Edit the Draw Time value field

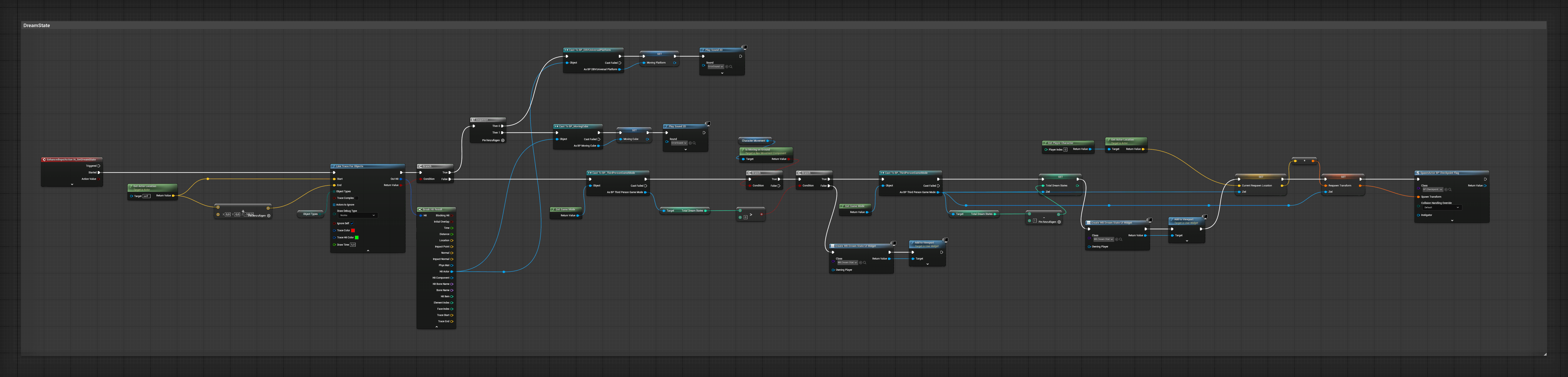click(353, 244)
